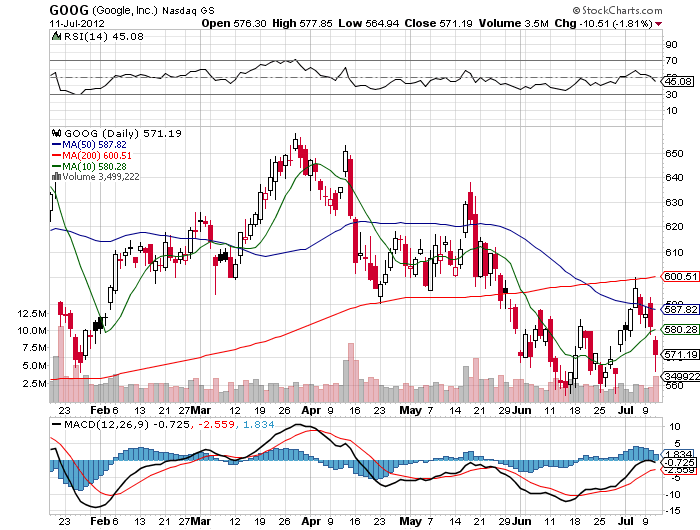
Task: Click the candlestick icon beside GOOG (Daily)
Action: tap(56, 133)
